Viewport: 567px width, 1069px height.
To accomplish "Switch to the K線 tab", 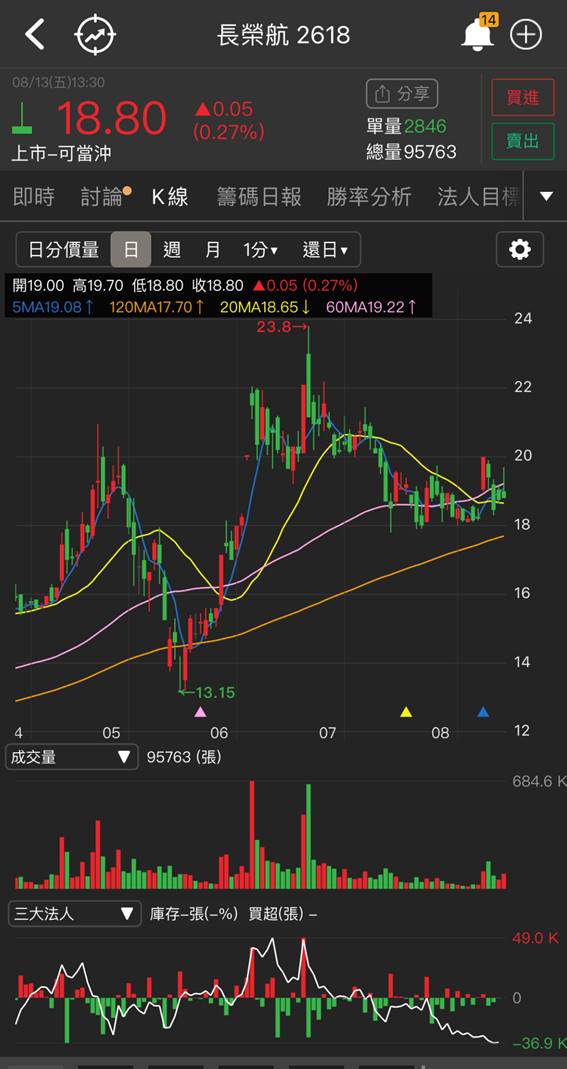I will [x=170, y=197].
